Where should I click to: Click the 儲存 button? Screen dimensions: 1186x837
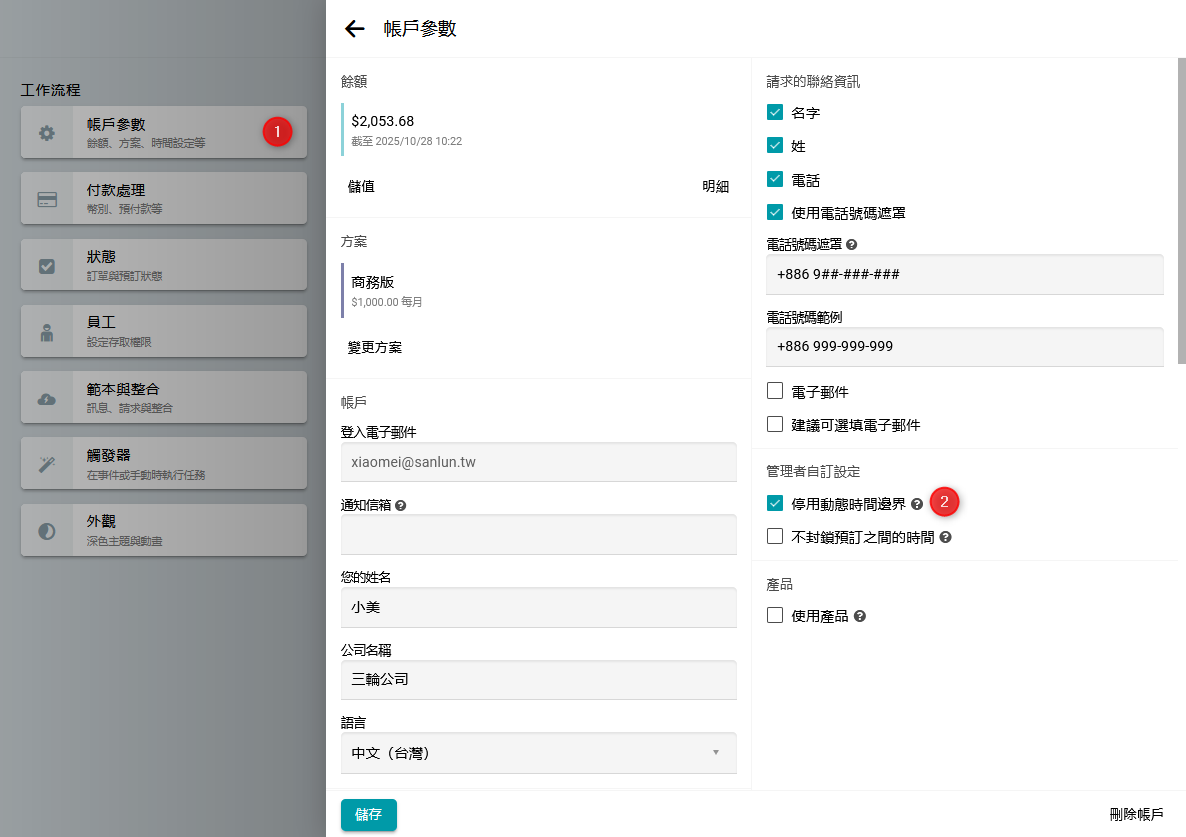tap(368, 814)
